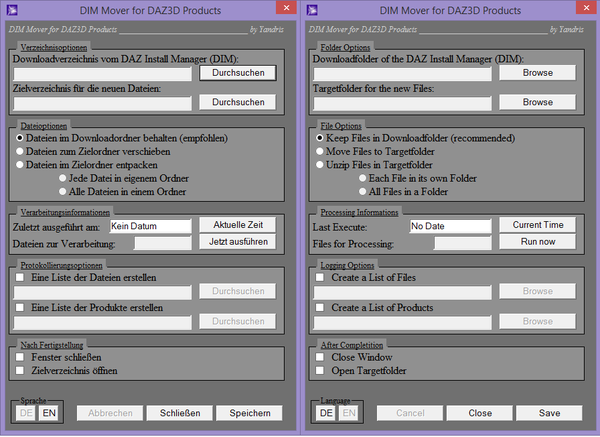Screen dimensions: 600x437
Task: Click the 'Schließen' button
Action: 180,413
